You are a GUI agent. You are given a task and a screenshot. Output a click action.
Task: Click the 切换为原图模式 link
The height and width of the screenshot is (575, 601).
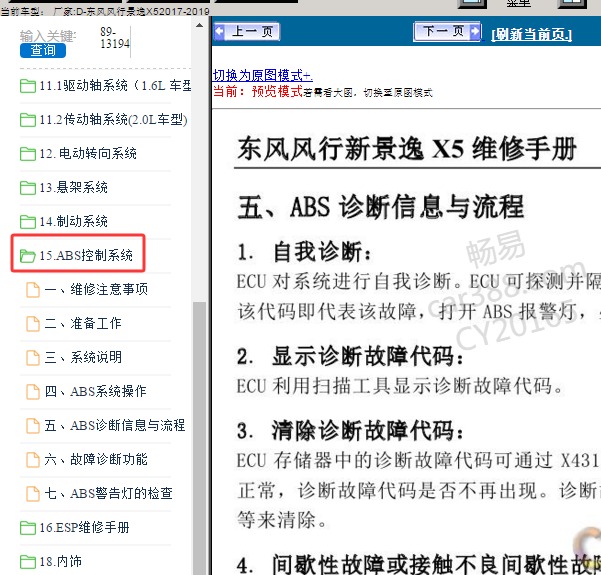[x=263, y=76]
